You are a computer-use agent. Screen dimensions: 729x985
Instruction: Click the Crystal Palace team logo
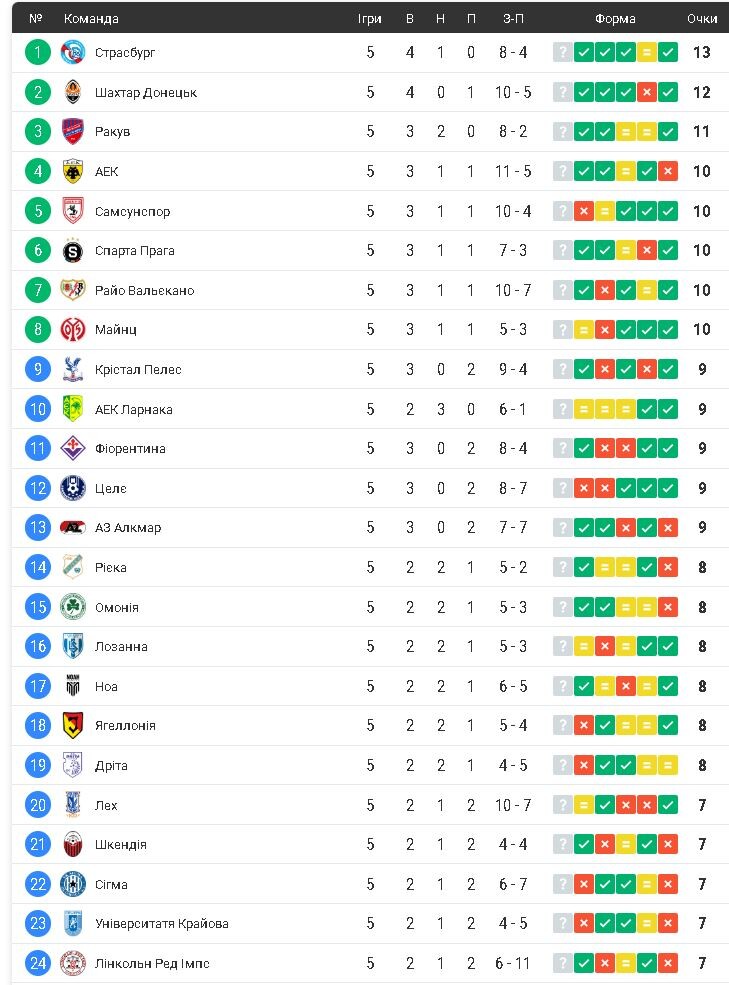73,369
